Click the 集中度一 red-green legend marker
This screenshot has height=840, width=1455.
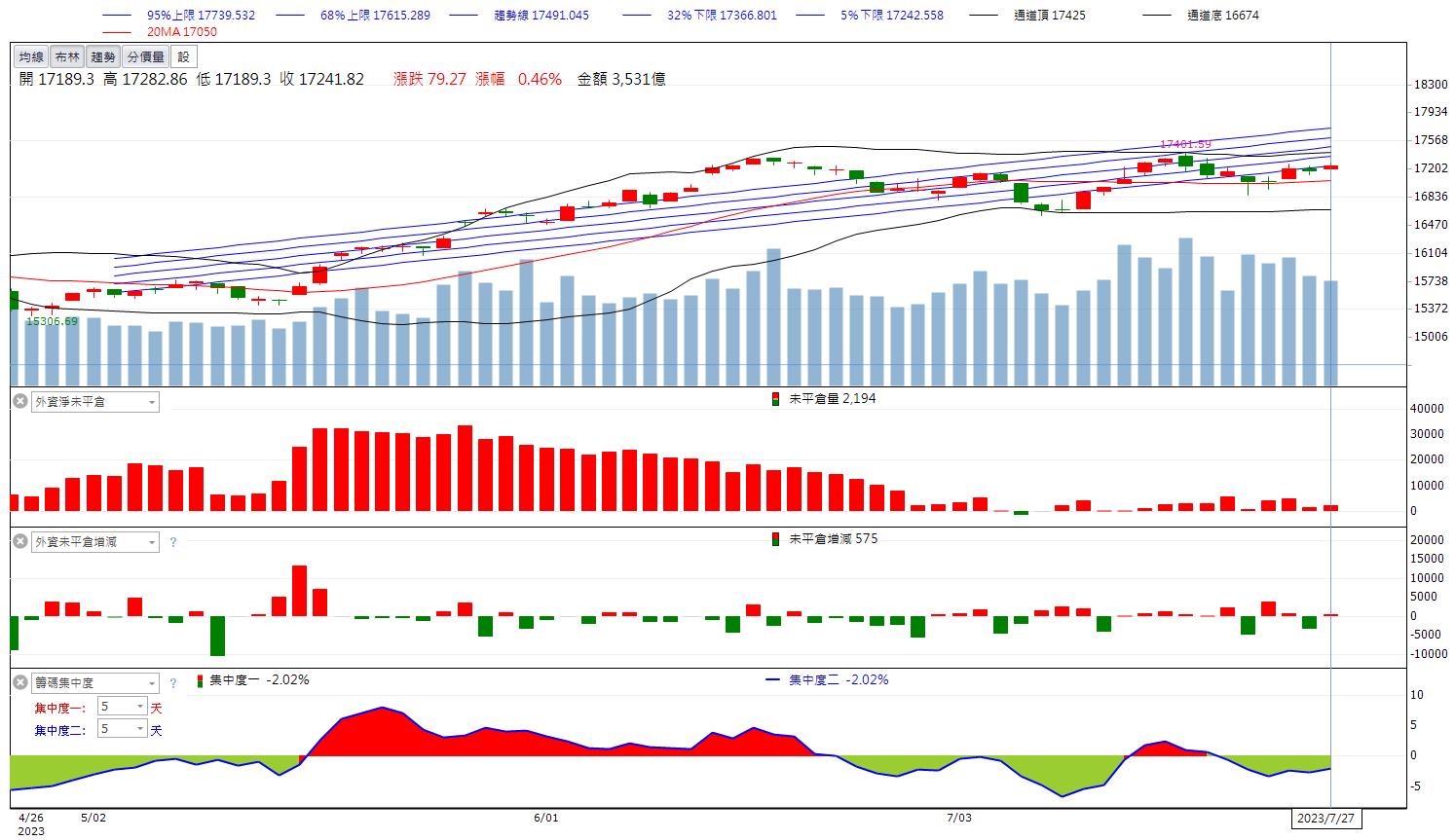click(202, 680)
